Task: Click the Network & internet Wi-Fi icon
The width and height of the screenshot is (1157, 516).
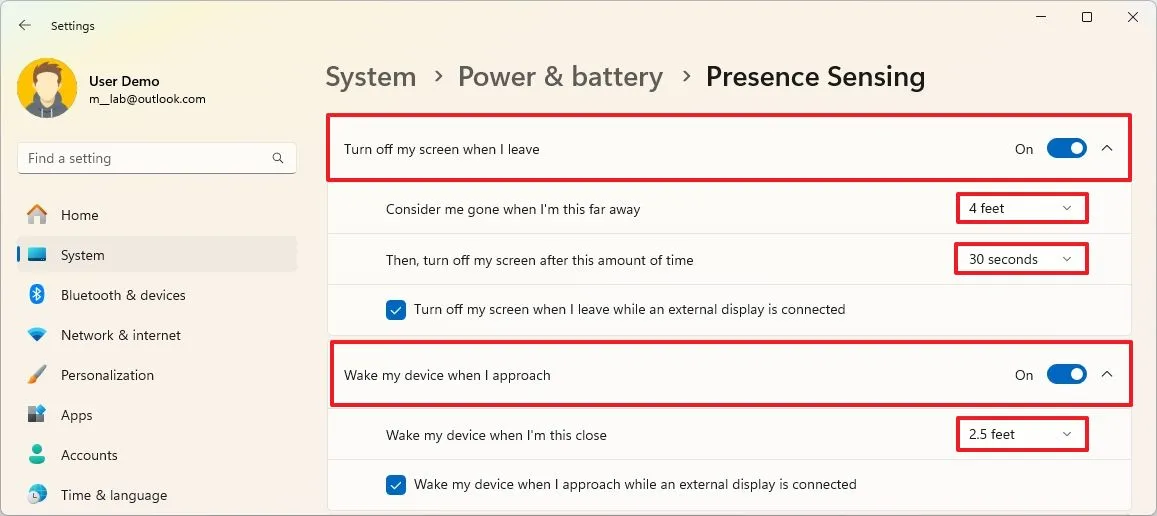Action: (37, 335)
